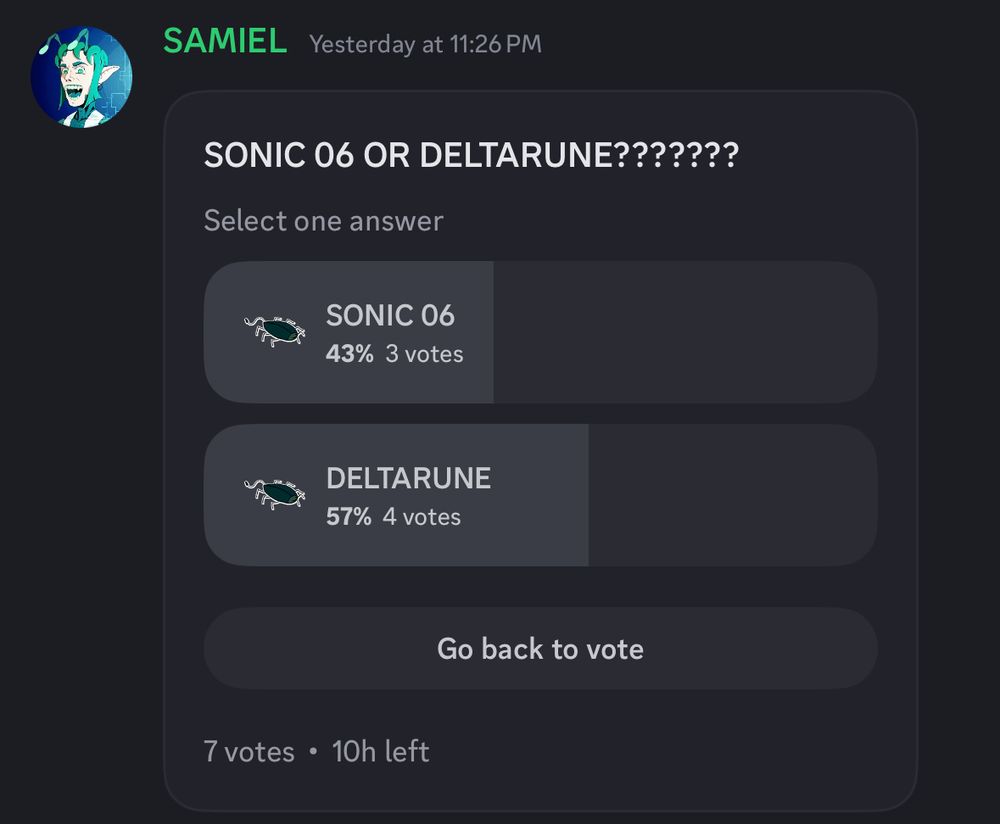This screenshot has width=1000, height=824.
Task: Select the DELTARUNE poll answer
Action: click(x=540, y=492)
